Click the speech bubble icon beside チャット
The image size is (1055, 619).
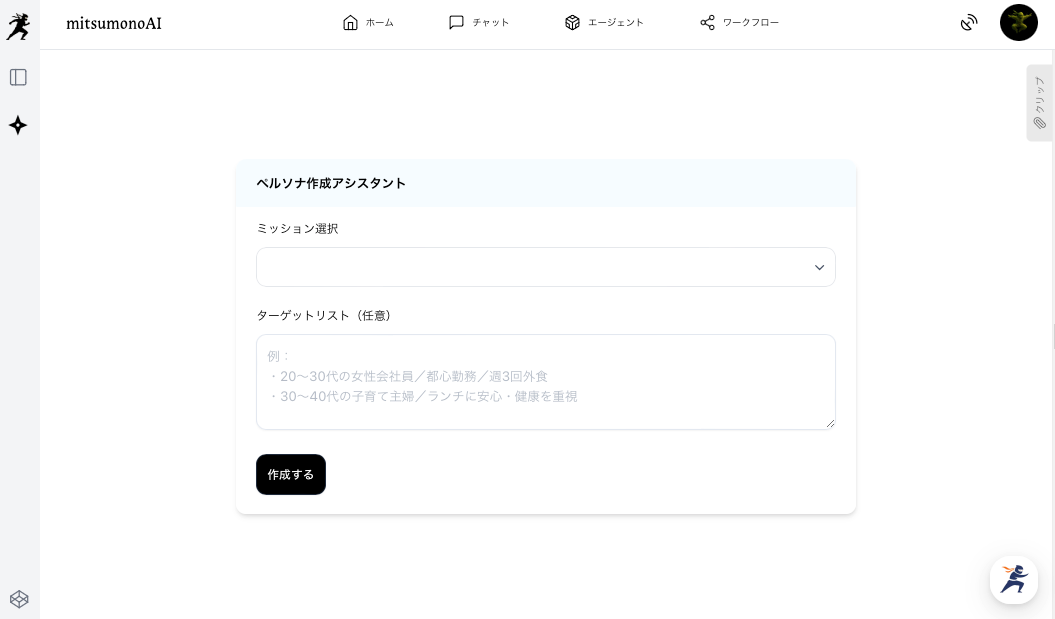click(x=456, y=23)
